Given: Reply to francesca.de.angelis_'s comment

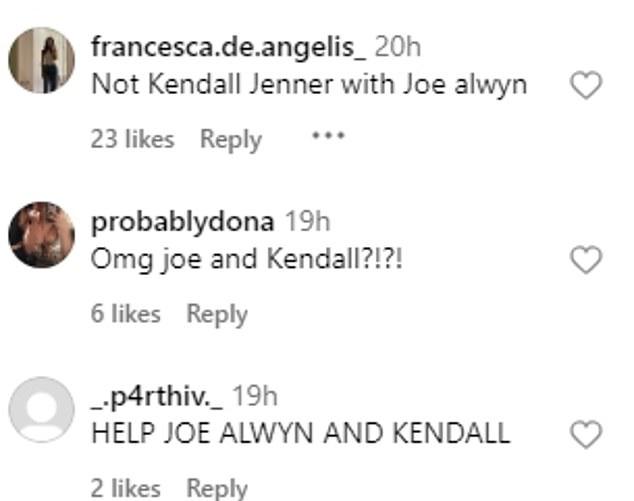Looking at the screenshot, I should pyautogui.click(x=231, y=139).
